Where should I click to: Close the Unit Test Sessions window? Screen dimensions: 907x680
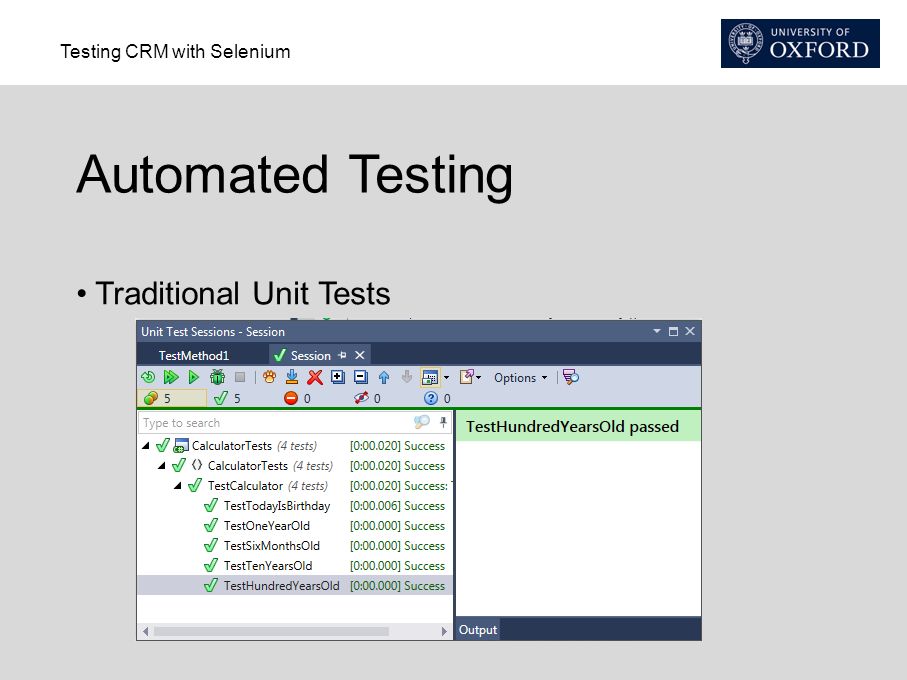pos(690,331)
